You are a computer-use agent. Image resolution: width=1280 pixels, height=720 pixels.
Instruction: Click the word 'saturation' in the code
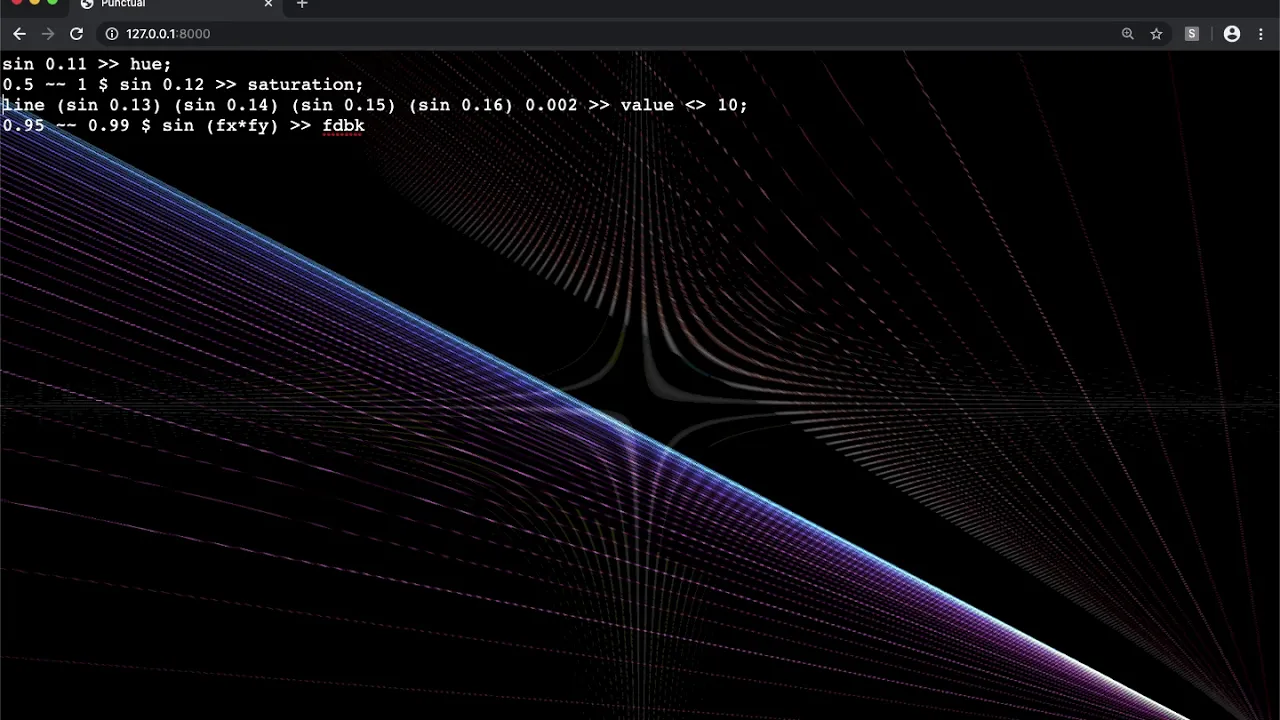pyautogui.click(x=300, y=85)
